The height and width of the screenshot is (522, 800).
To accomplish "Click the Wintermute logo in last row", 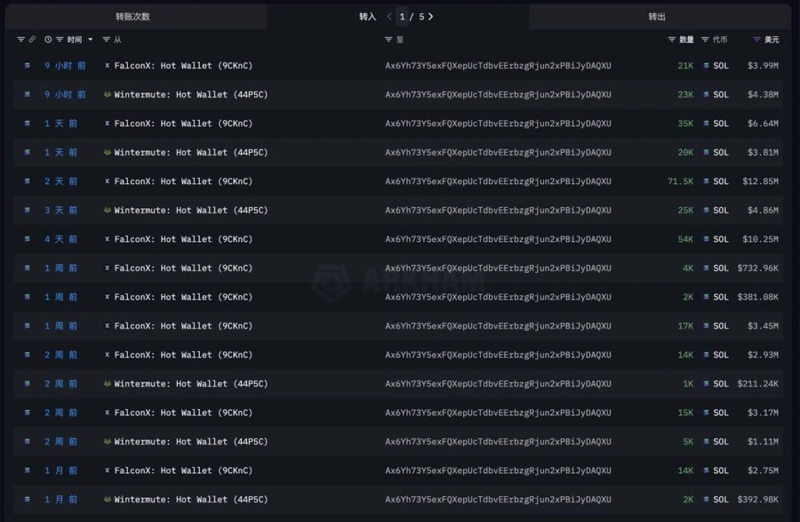I will pos(107,500).
